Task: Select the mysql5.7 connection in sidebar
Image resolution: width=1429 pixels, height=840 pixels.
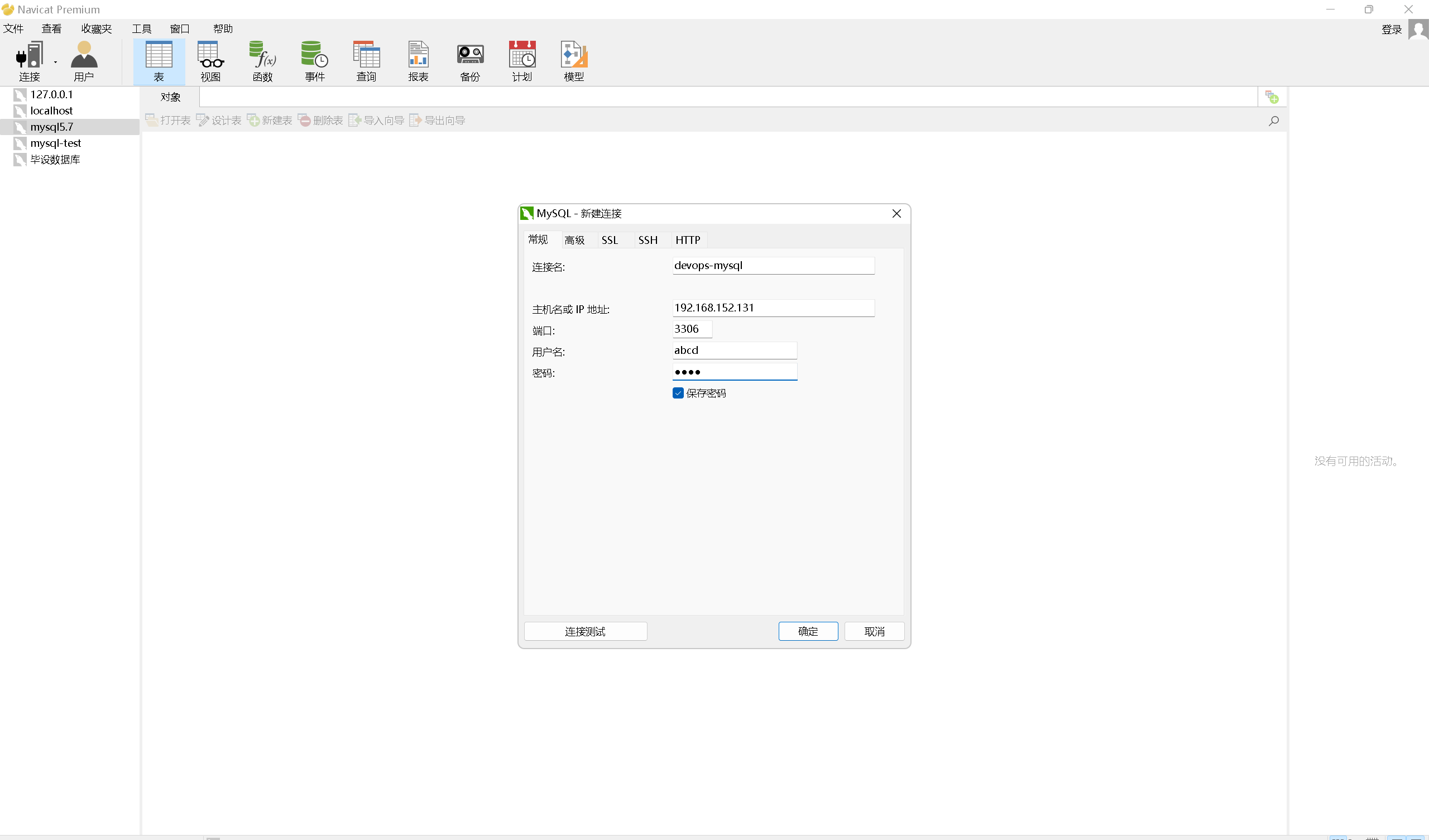Action: click(70, 127)
